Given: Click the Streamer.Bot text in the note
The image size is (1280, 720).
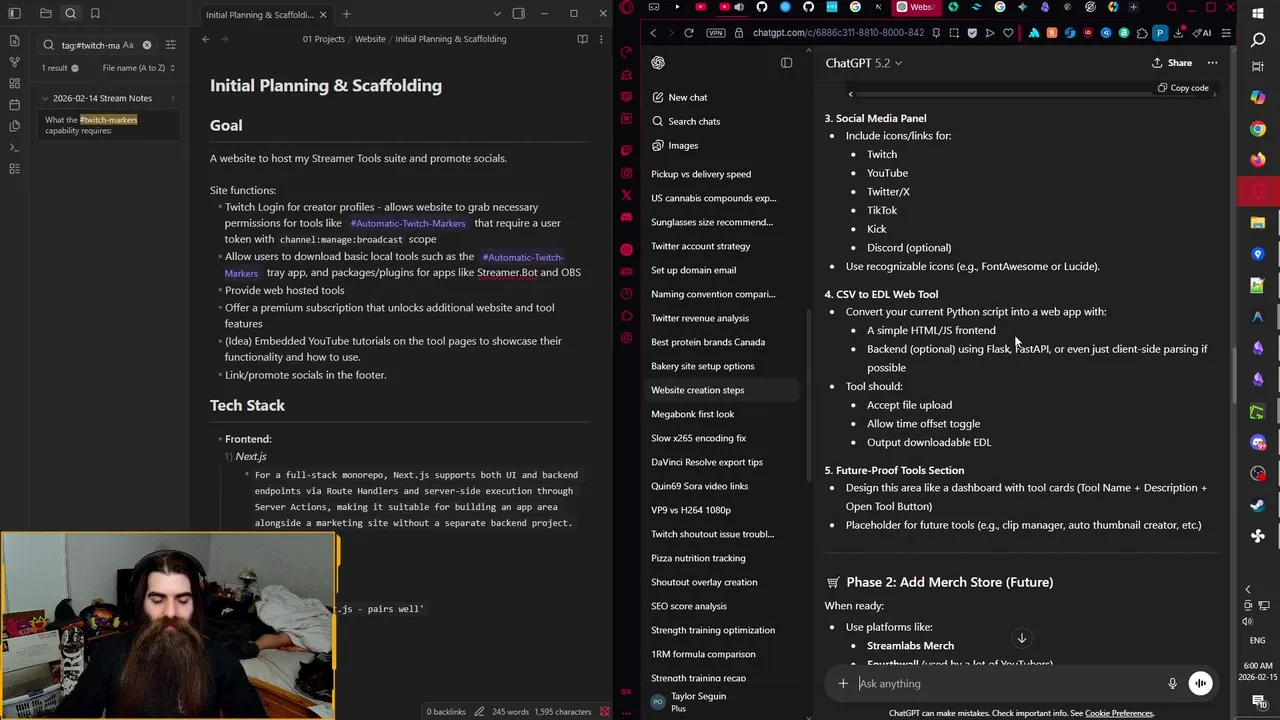Looking at the screenshot, I should pos(507,273).
